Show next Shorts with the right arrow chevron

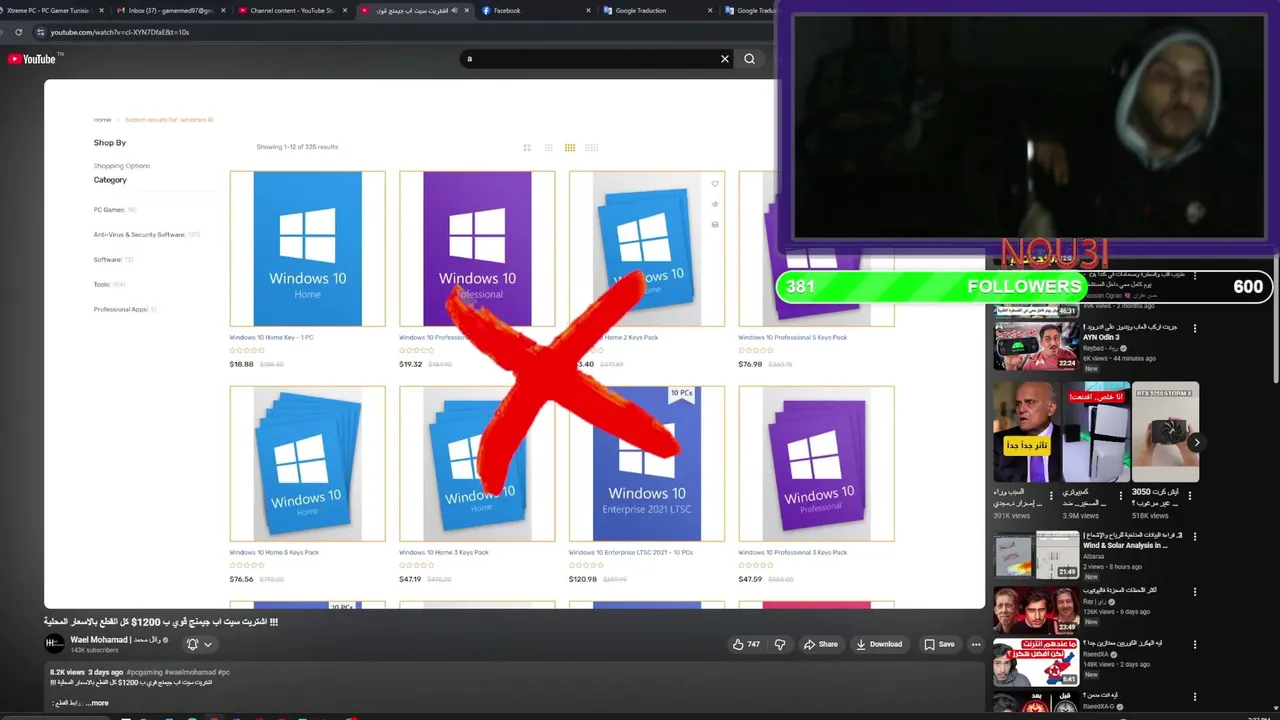click(x=1196, y=442)
